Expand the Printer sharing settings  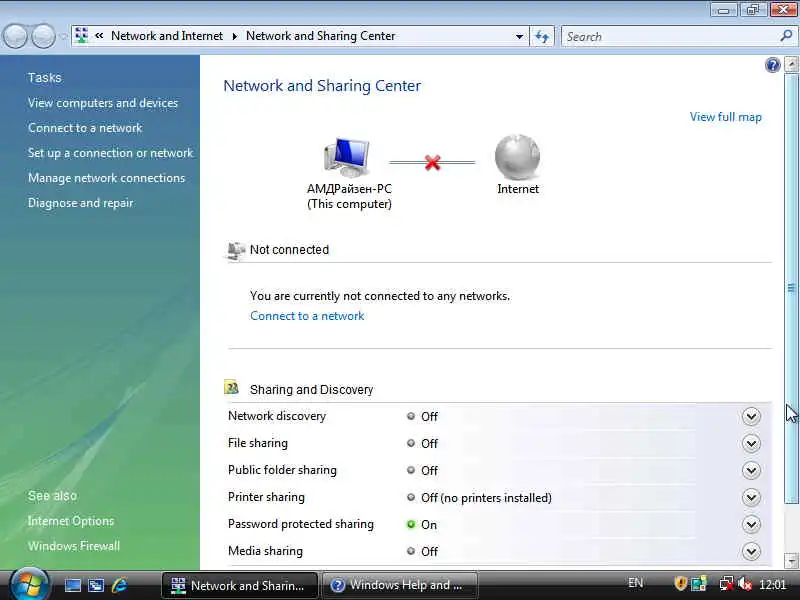pos(751,497)
